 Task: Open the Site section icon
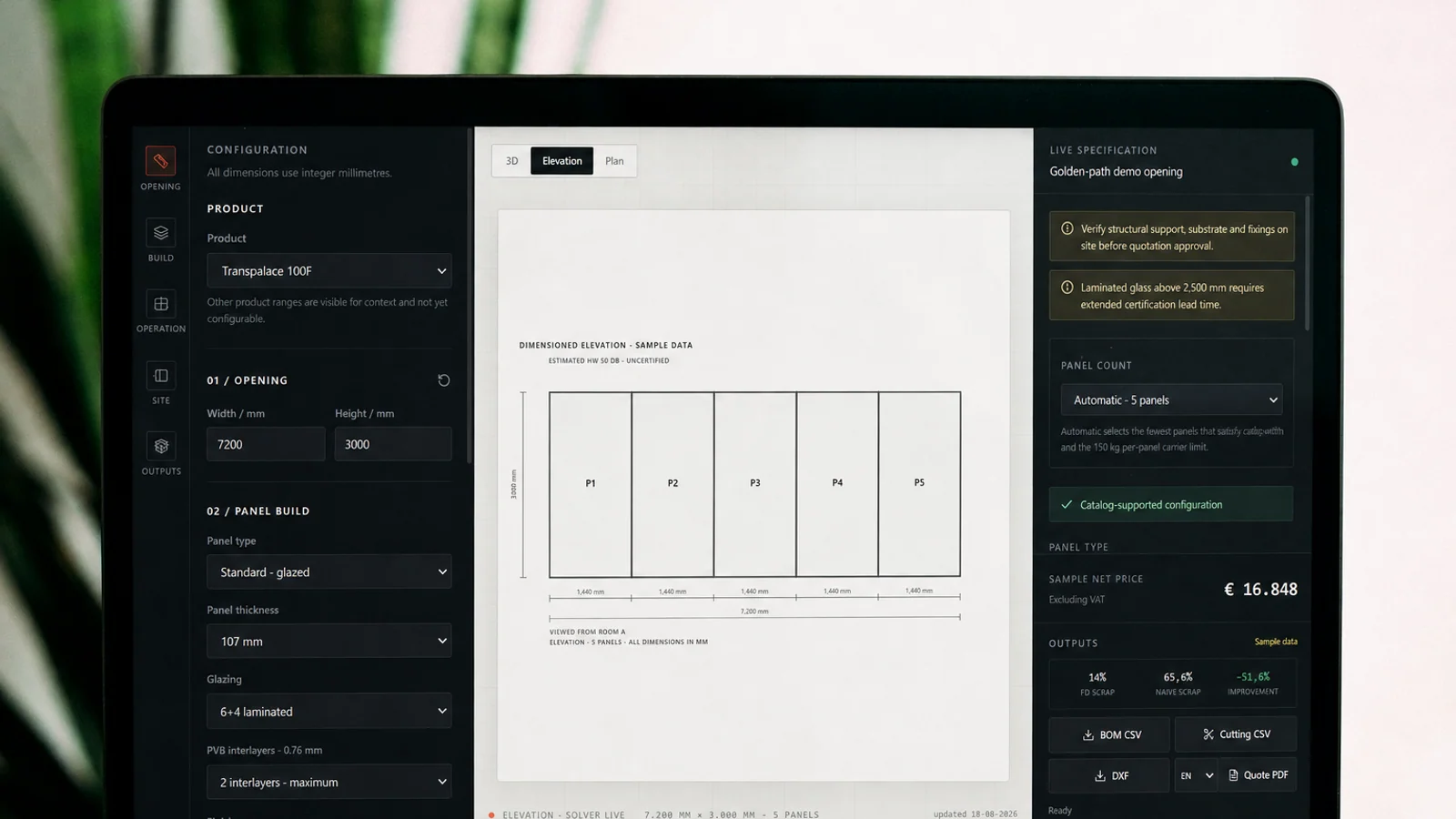click(x=161, y=375)
